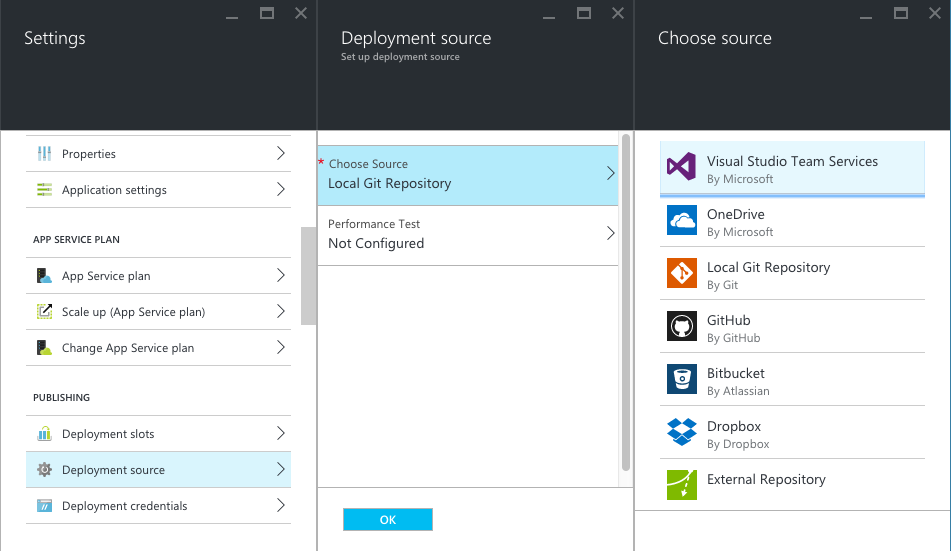Screen dimensions: 951x551
Task: Click the Visual Studio Team Services icon
Action: [682, 167]
